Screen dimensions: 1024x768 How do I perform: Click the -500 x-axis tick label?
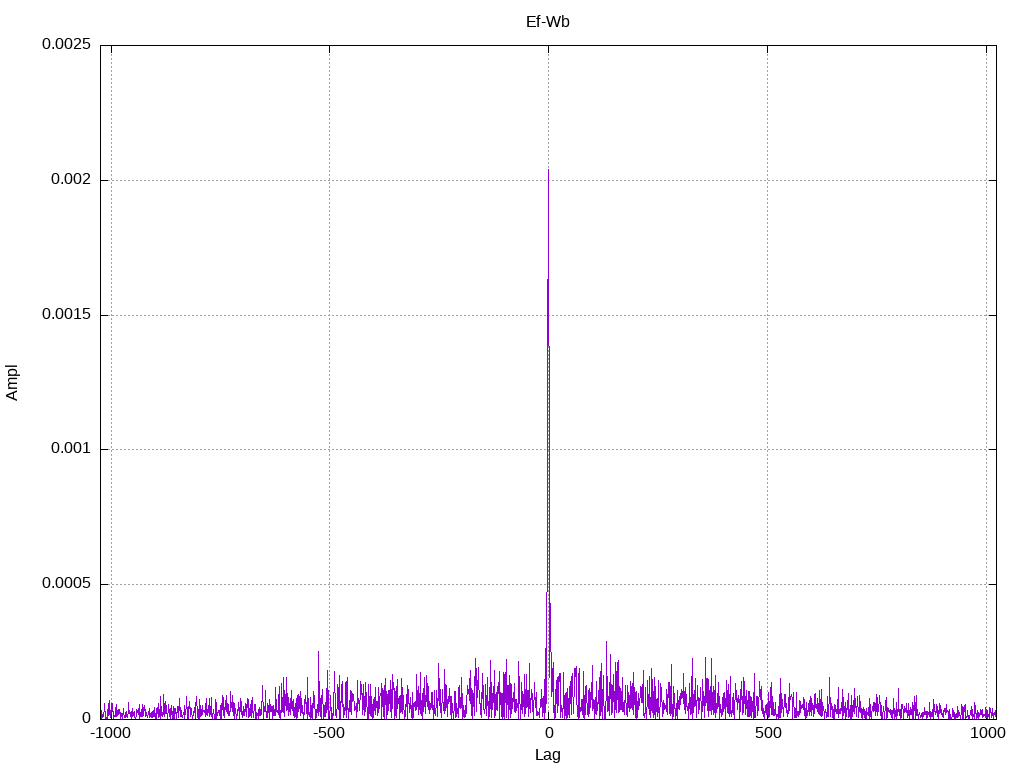pos(328,733)
